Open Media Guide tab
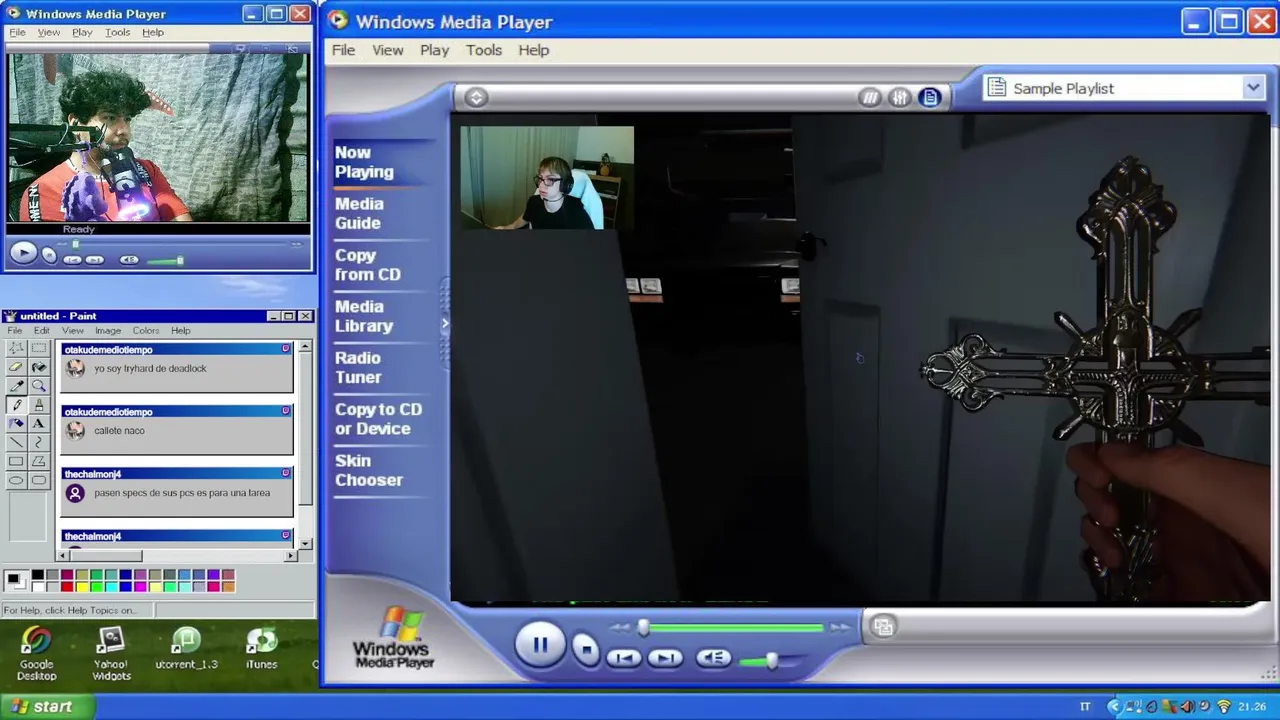 (x=359, y=213)
